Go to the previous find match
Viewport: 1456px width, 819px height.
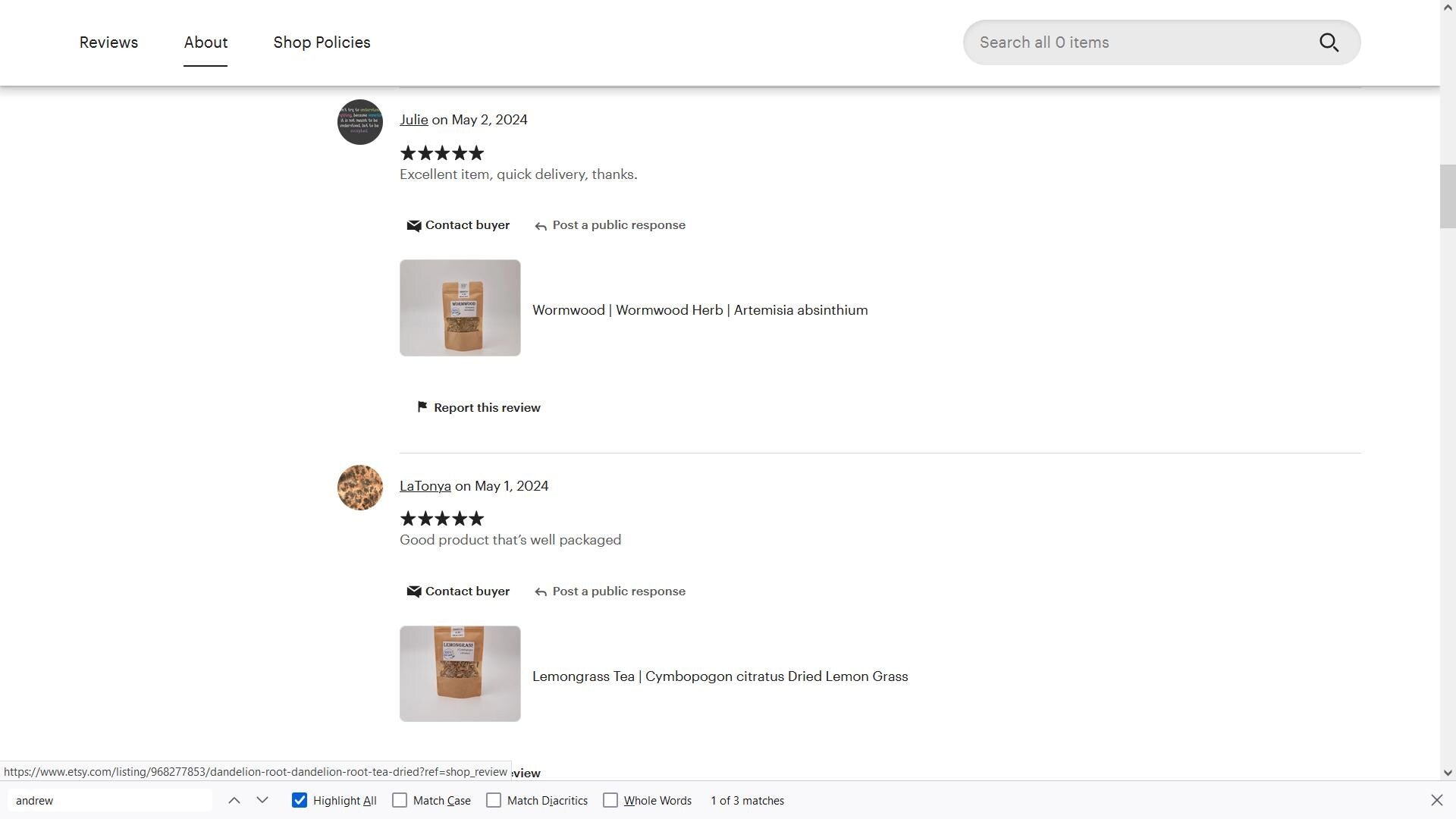click(234, 800)
